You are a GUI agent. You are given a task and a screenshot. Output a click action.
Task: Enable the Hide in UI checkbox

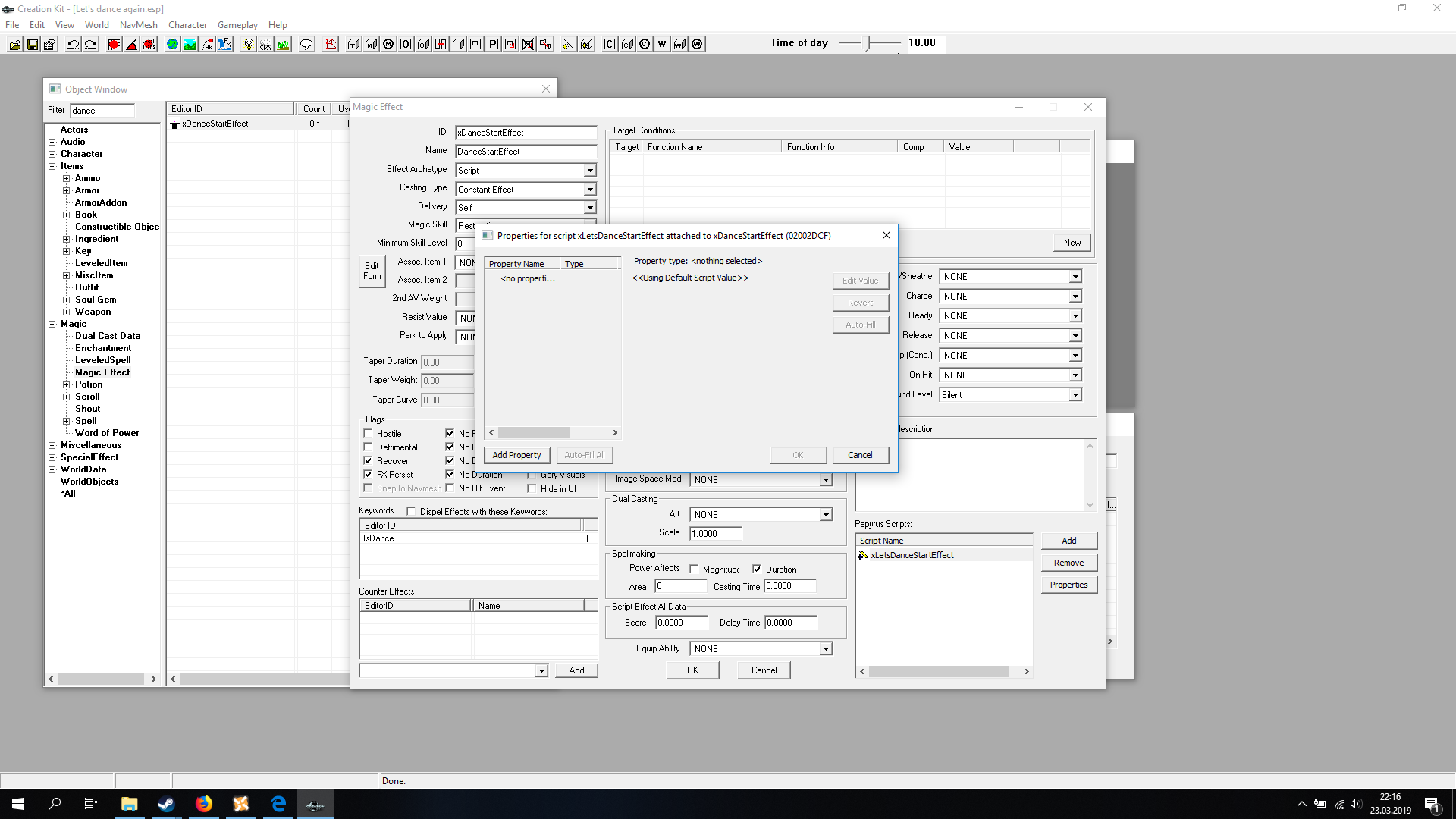(532, 489)
